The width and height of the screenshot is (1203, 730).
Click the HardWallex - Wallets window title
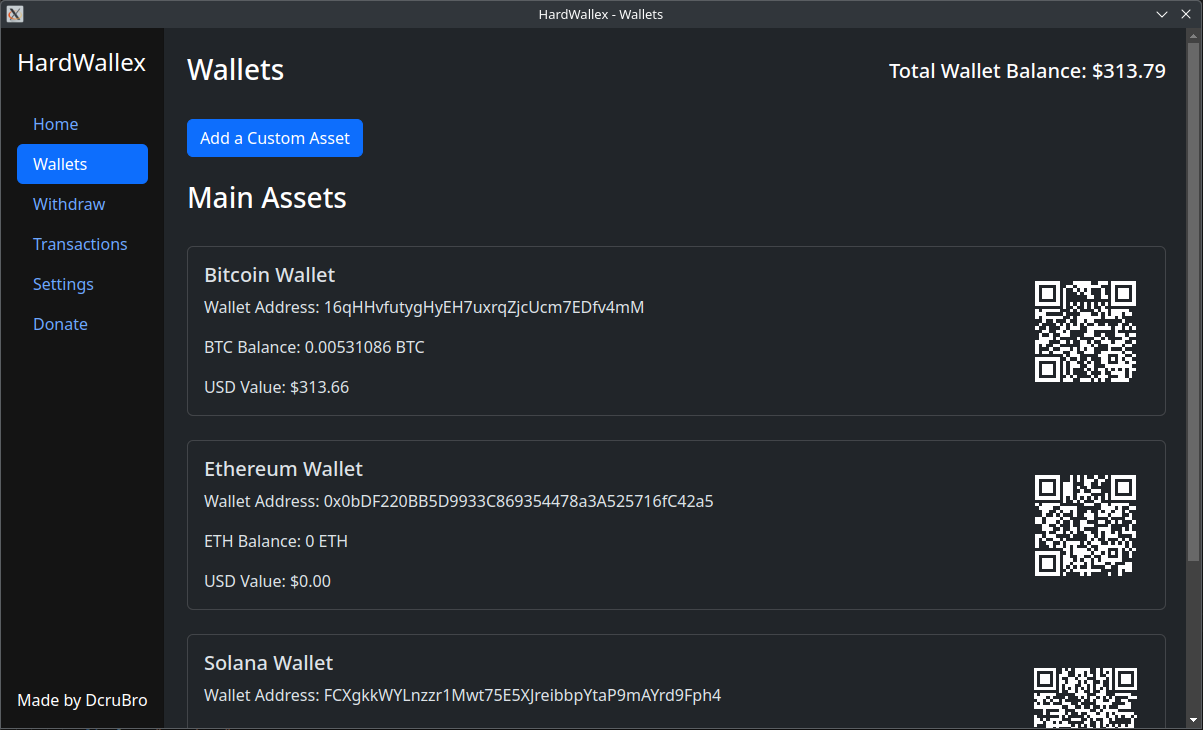coord(600,14)
